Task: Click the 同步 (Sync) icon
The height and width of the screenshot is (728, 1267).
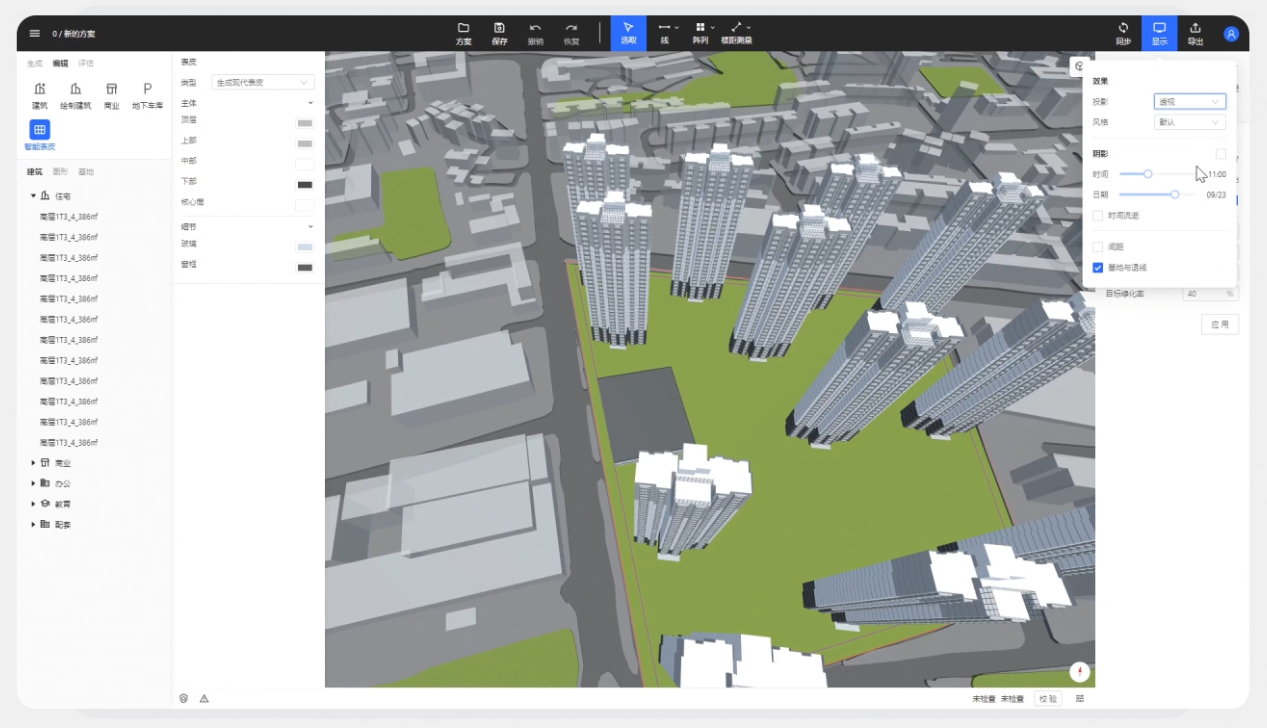Action: [1123, 29]
